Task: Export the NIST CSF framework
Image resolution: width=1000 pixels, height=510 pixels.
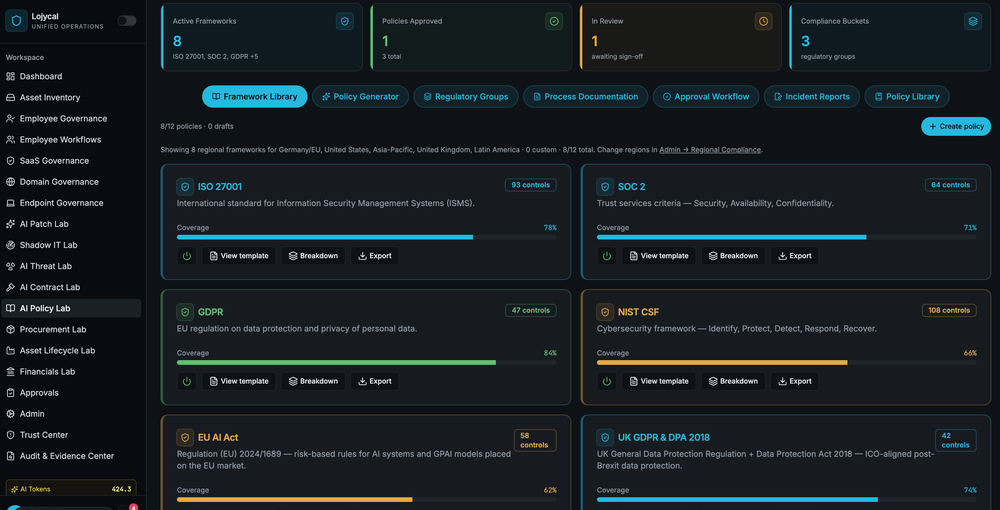Action: [795, 381]
